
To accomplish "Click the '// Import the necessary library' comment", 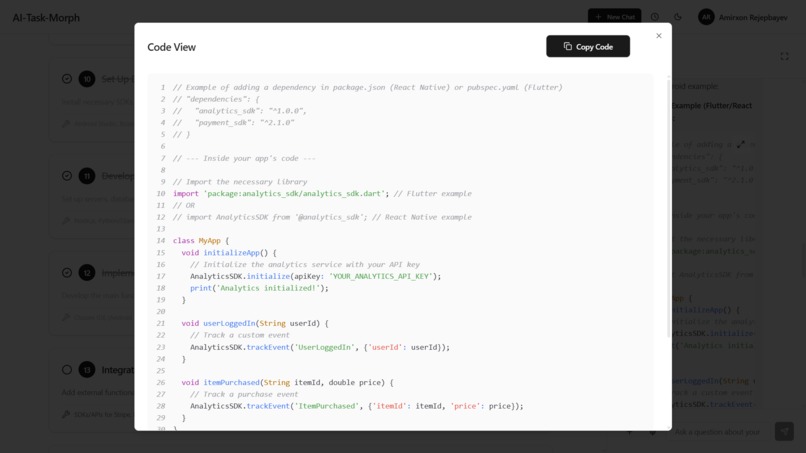I will click(240, 182).
